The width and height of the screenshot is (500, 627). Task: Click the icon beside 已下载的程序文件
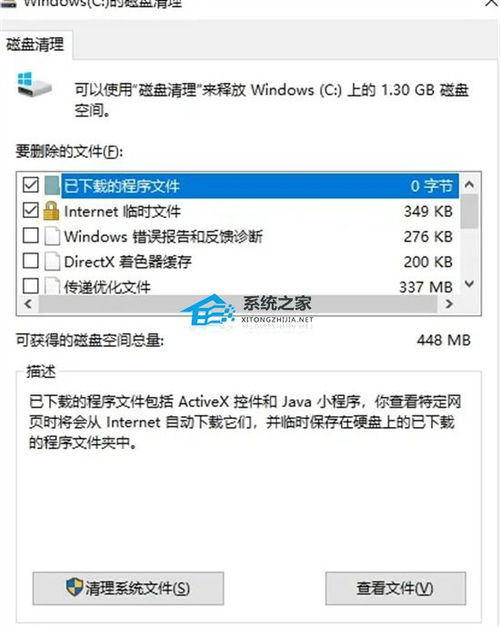pos(52,186)
